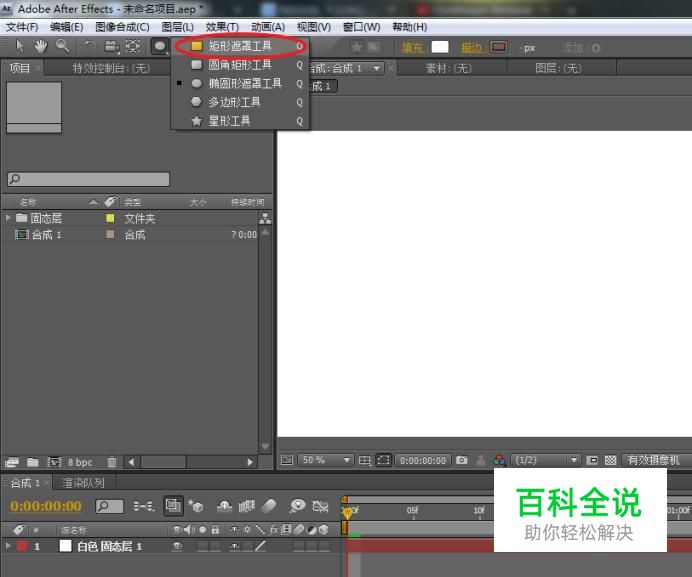Delete selected project item with trash icon
Viewport: 692px width, 577px height.
point(112,462)
